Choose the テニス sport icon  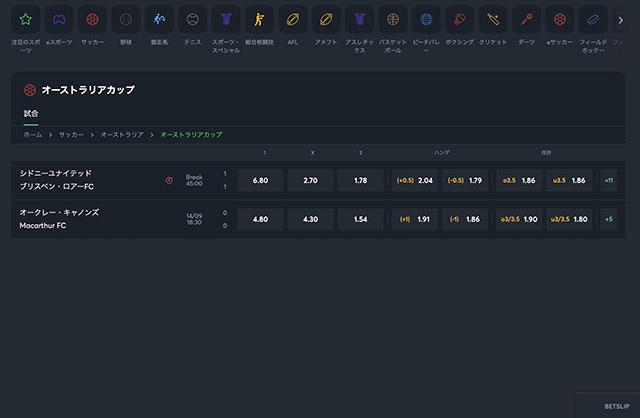(x=192, y=19)
